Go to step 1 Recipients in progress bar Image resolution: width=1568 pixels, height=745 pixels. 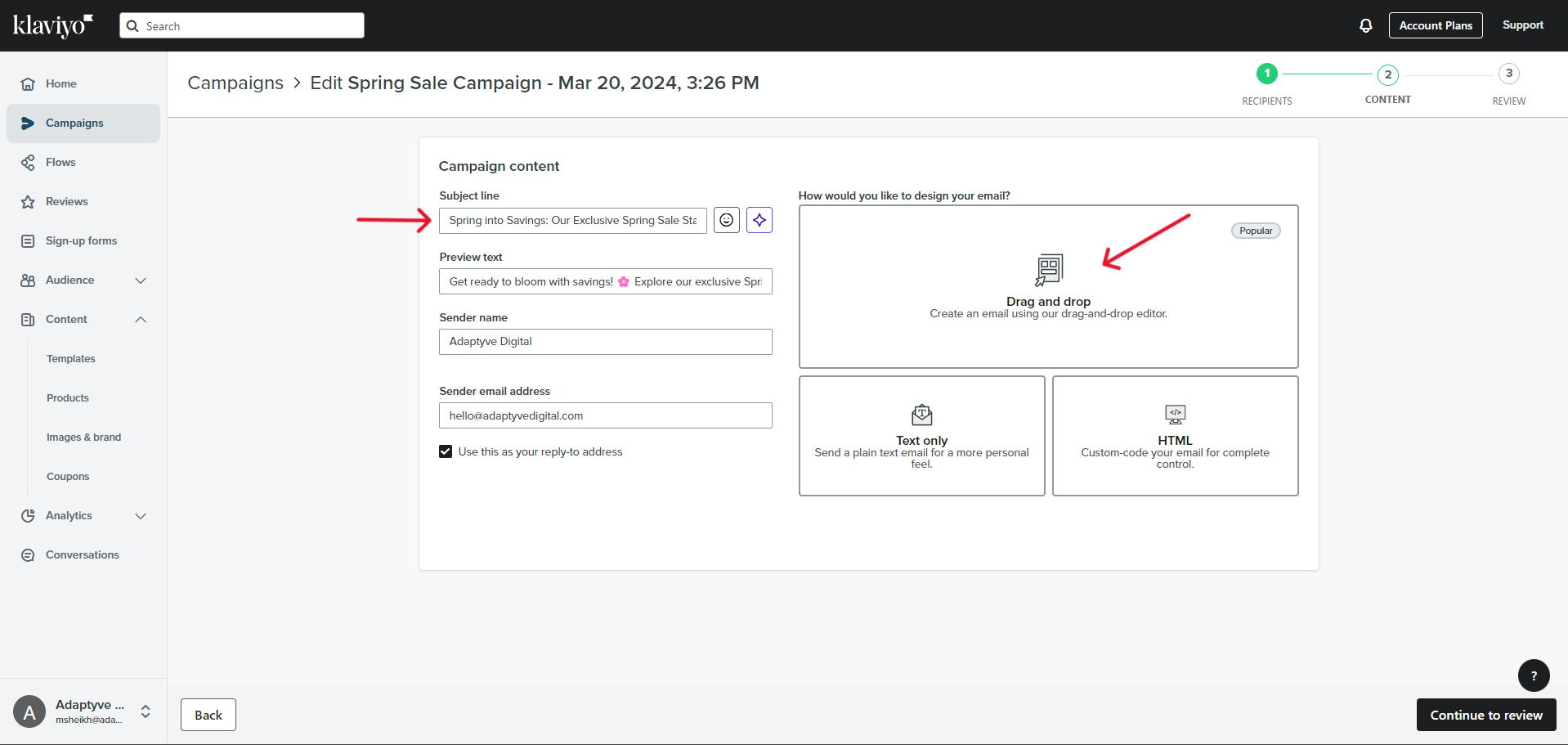tap(1266, 74)
